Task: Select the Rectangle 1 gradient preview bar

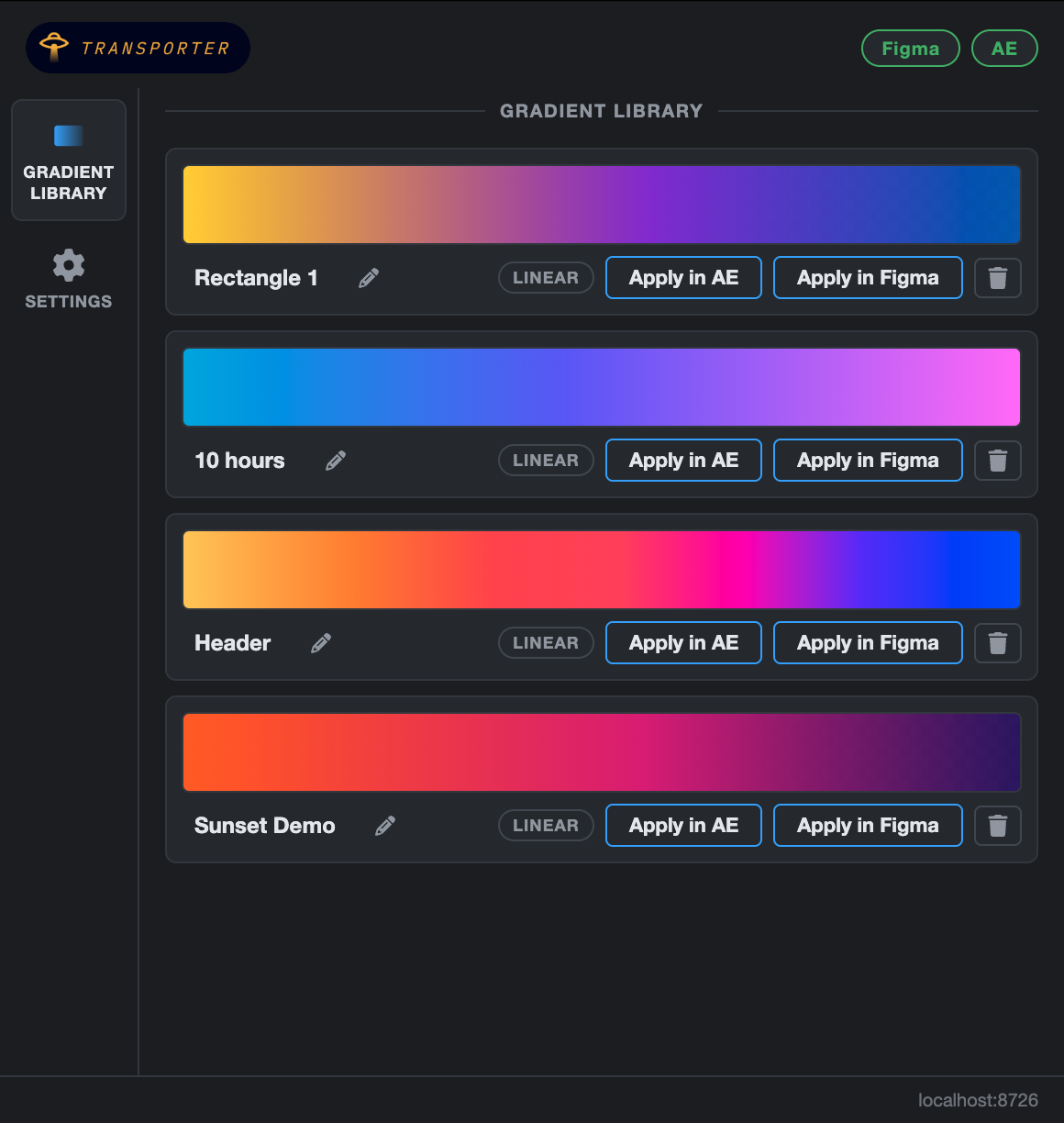Action: 602,205
